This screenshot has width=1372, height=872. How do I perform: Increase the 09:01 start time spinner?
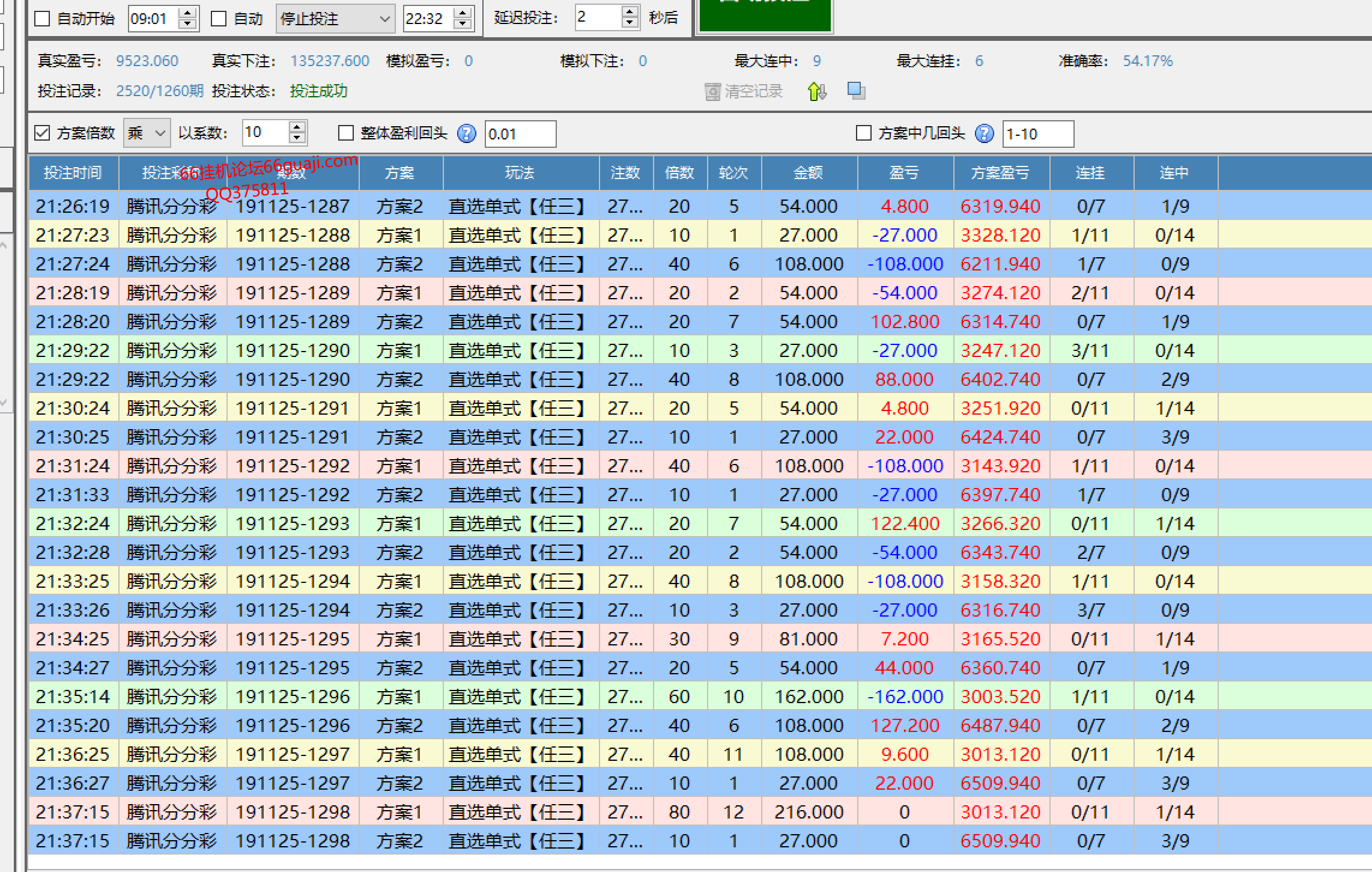coord(188,13)
